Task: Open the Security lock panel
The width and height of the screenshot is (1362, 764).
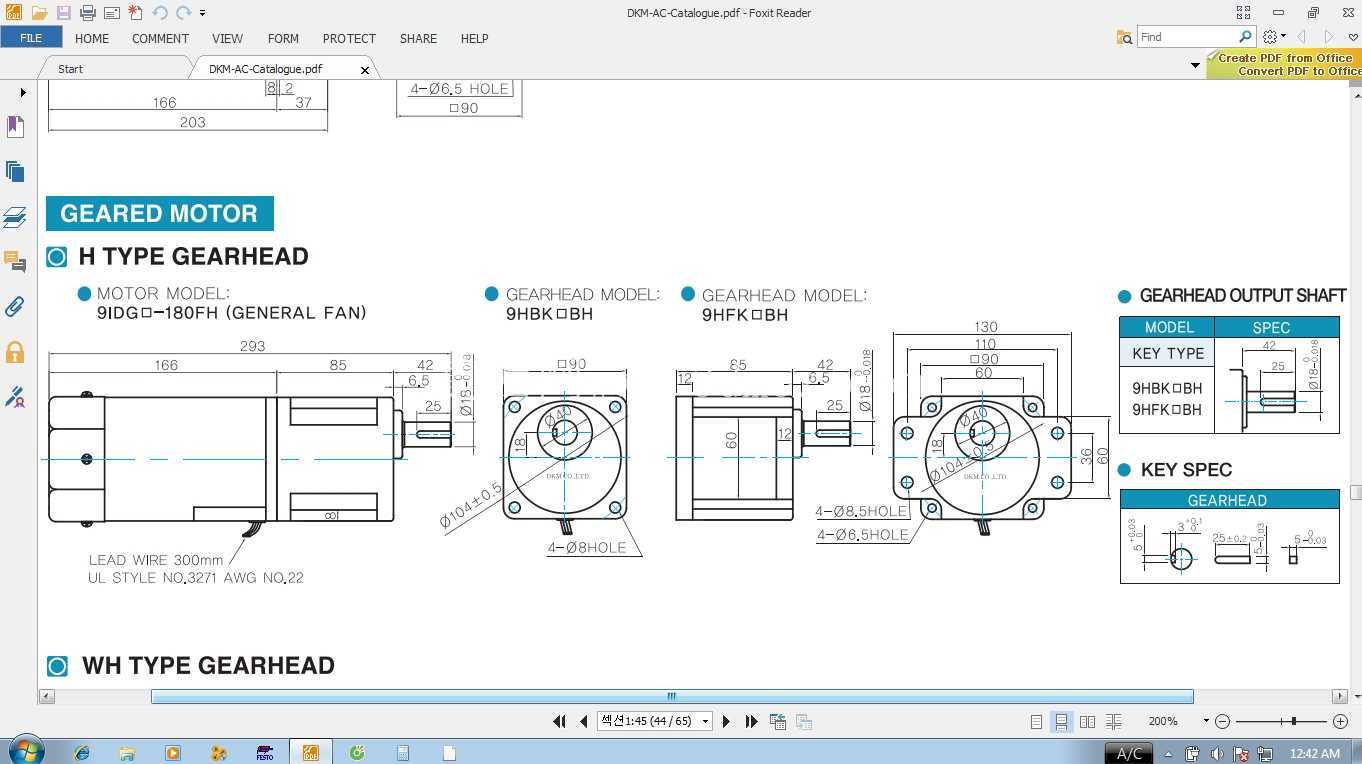Action: [x=15, y=352]
